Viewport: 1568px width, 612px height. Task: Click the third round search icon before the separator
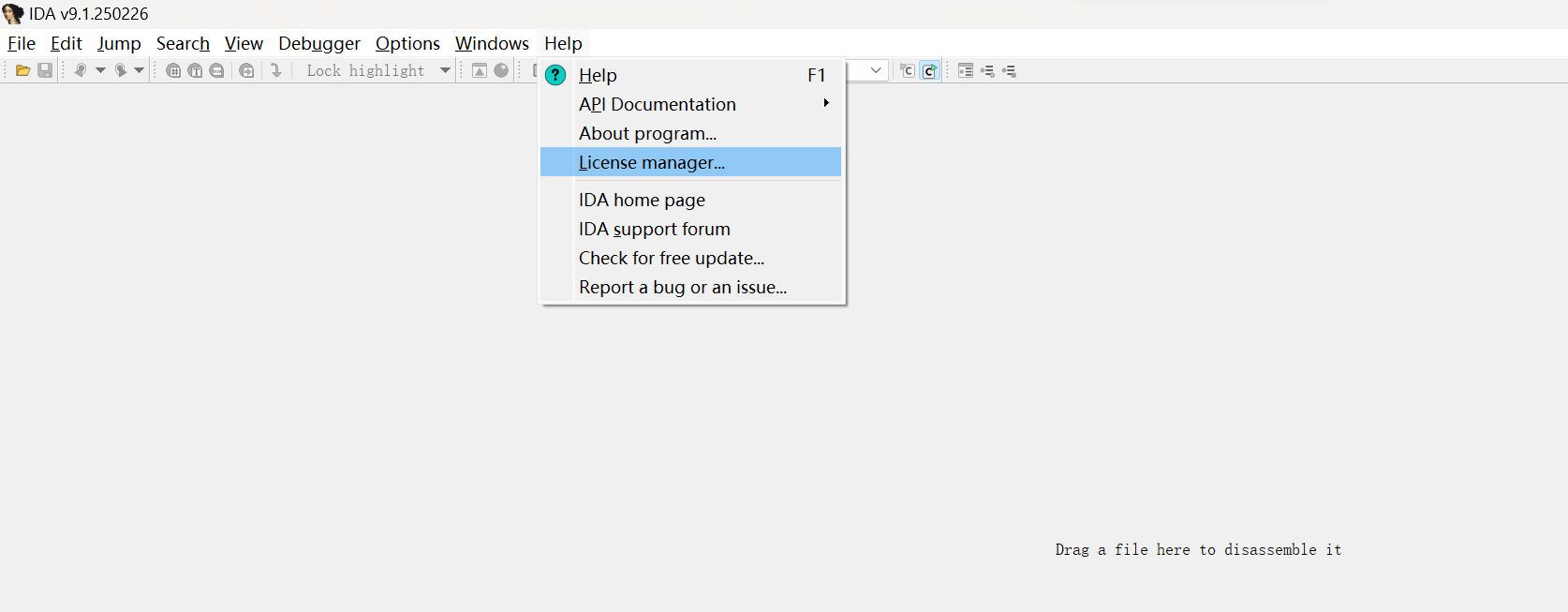(216, 70)
